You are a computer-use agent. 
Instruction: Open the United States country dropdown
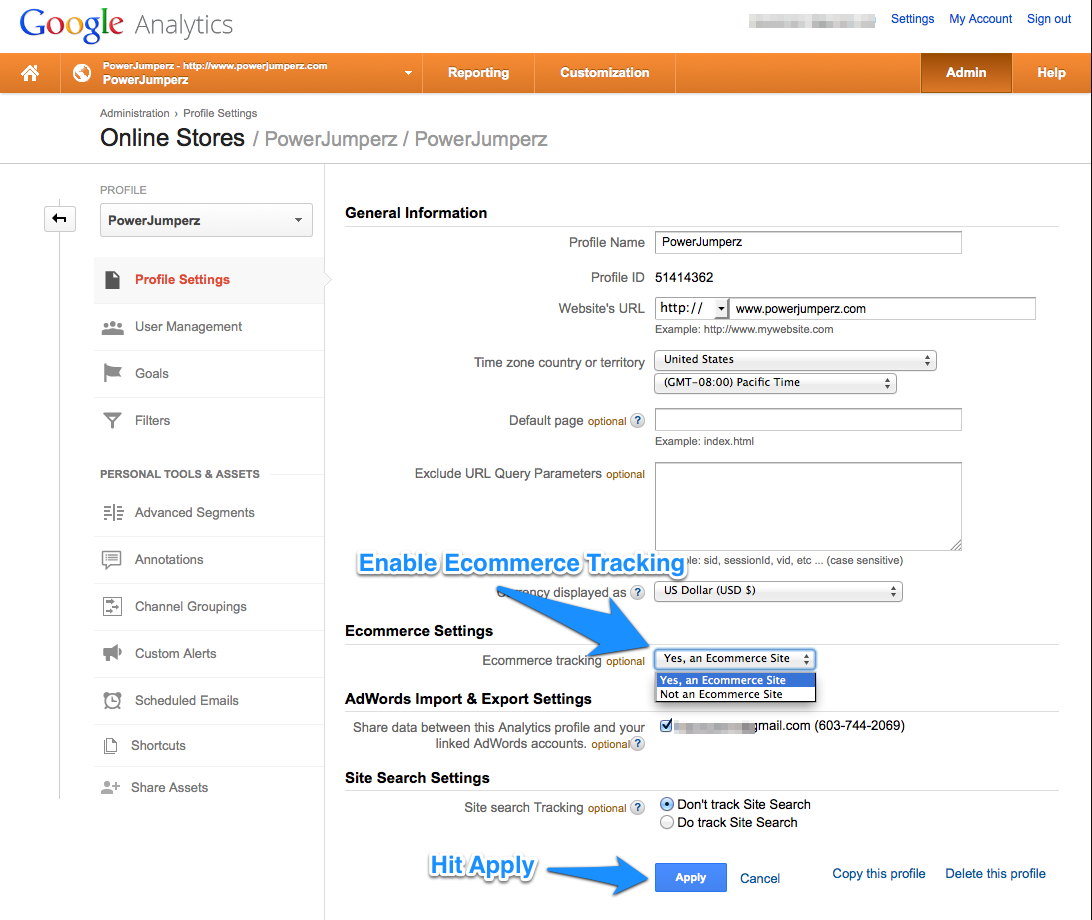pos(795,360)
